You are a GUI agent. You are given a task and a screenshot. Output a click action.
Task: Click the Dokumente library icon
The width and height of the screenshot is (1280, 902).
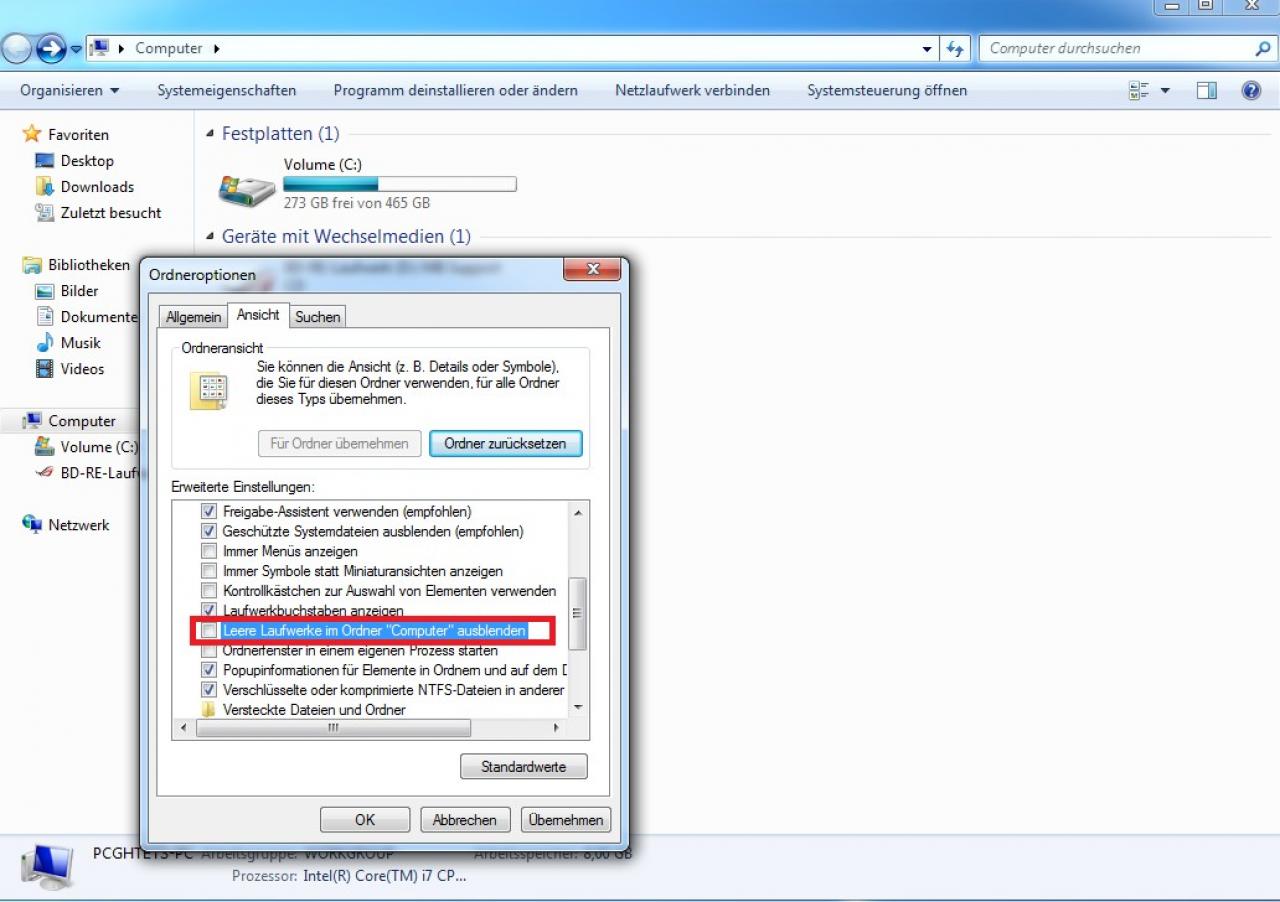pyautogui.click(x=44, y=317)
